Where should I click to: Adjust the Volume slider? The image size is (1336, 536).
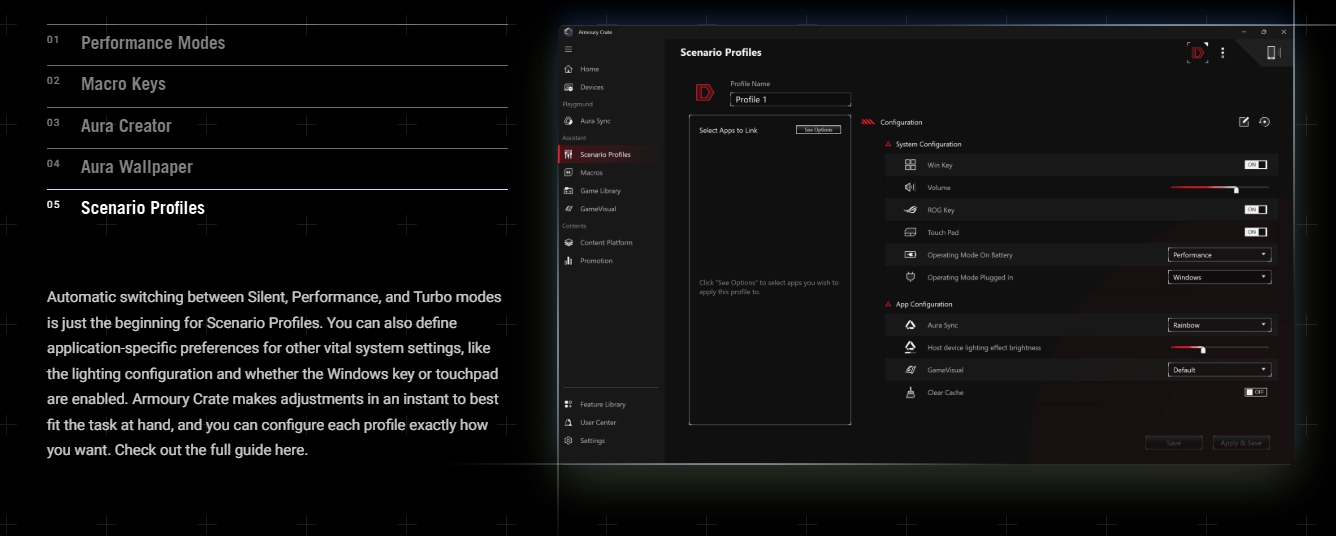pyautogui.click(x=1220, y=188)
